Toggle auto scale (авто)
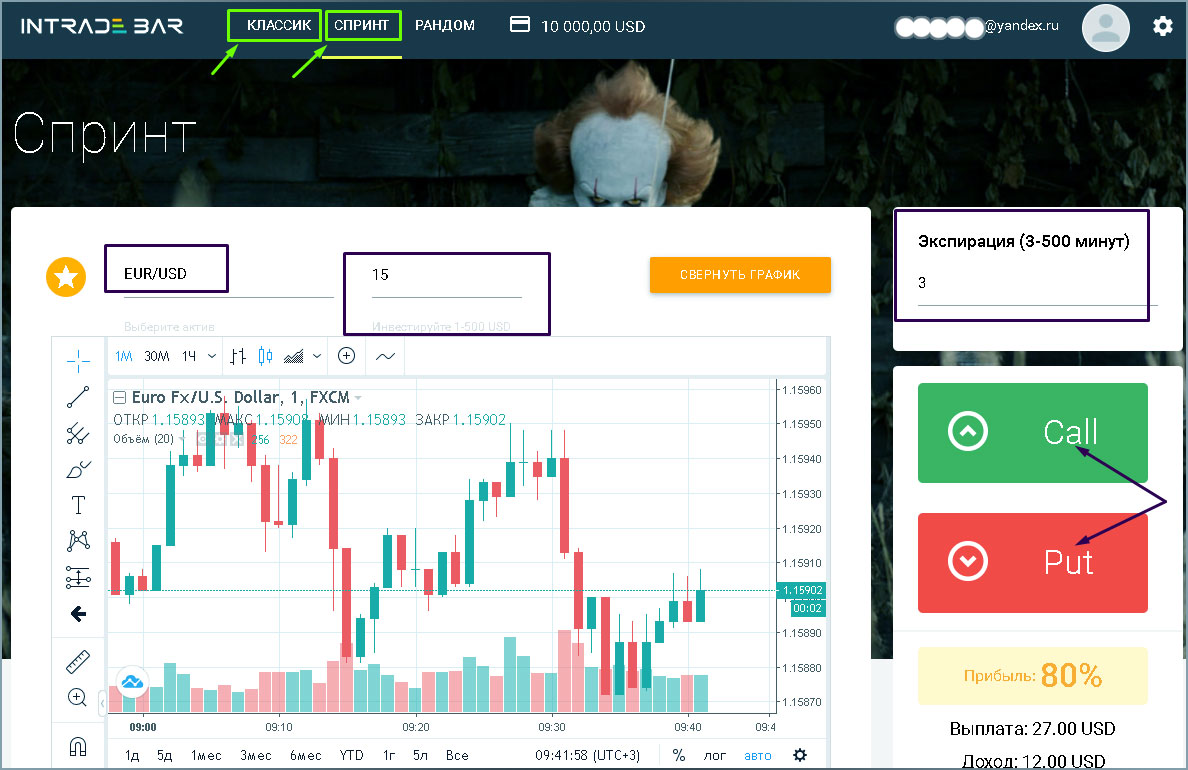Screen dimensions: 1188x770 (758, 756)
